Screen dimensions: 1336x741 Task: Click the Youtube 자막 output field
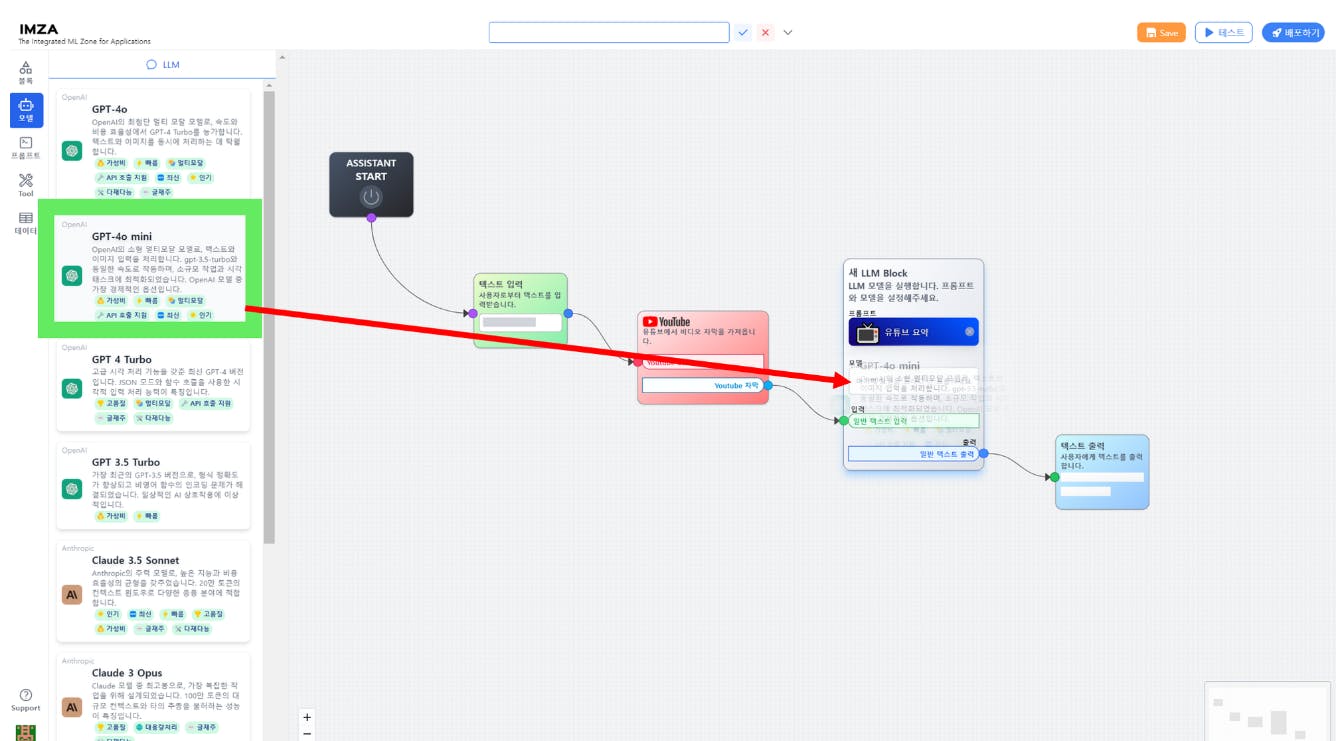(702, 385)
